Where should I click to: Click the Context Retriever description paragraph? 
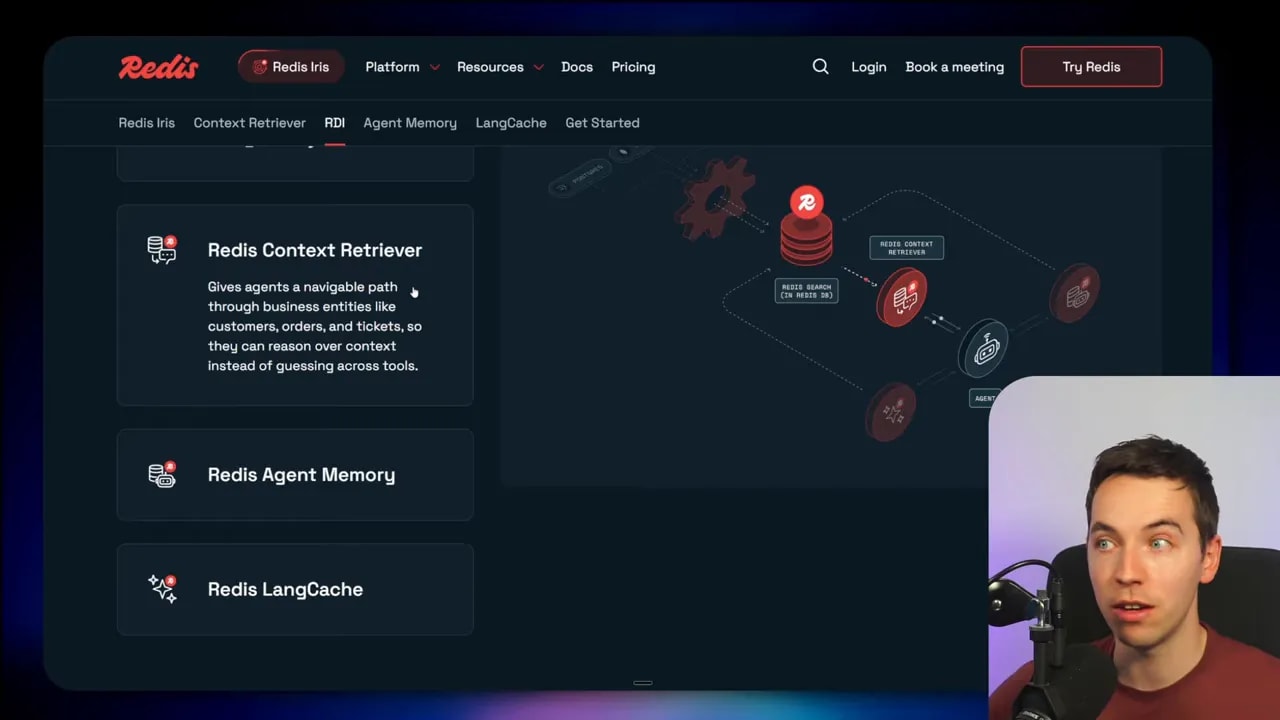click(x=315, y=326)
